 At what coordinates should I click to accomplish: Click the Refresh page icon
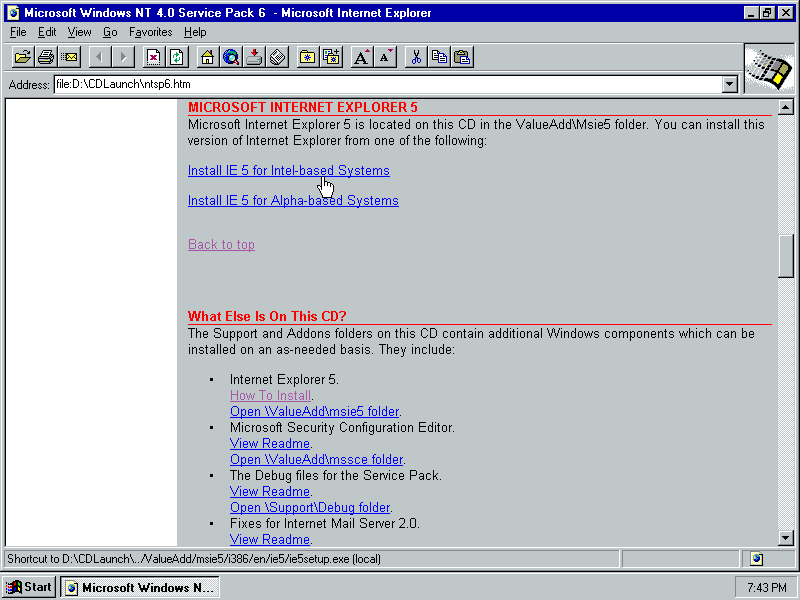(177, 57)
